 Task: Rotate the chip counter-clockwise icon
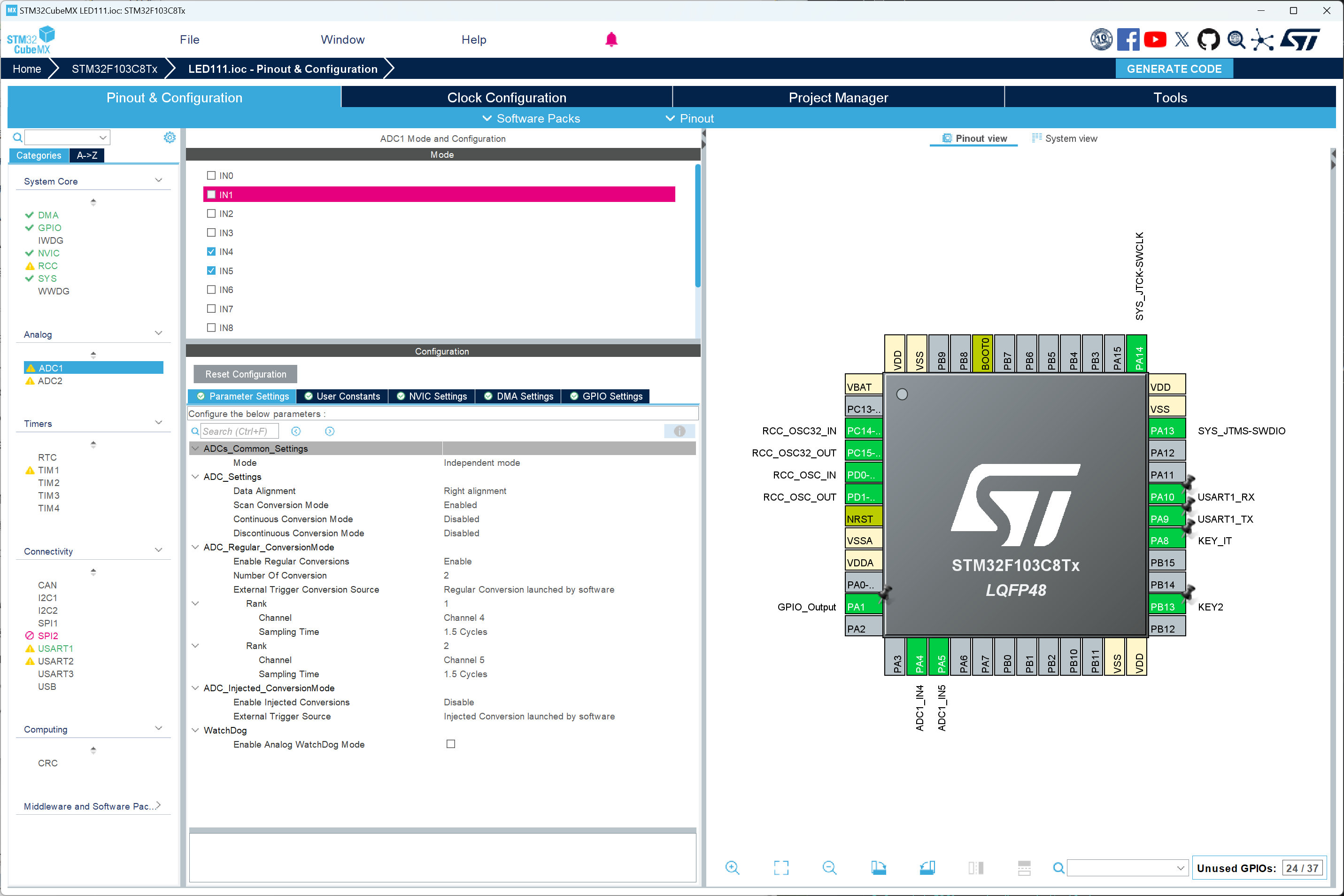pos(927,867)
